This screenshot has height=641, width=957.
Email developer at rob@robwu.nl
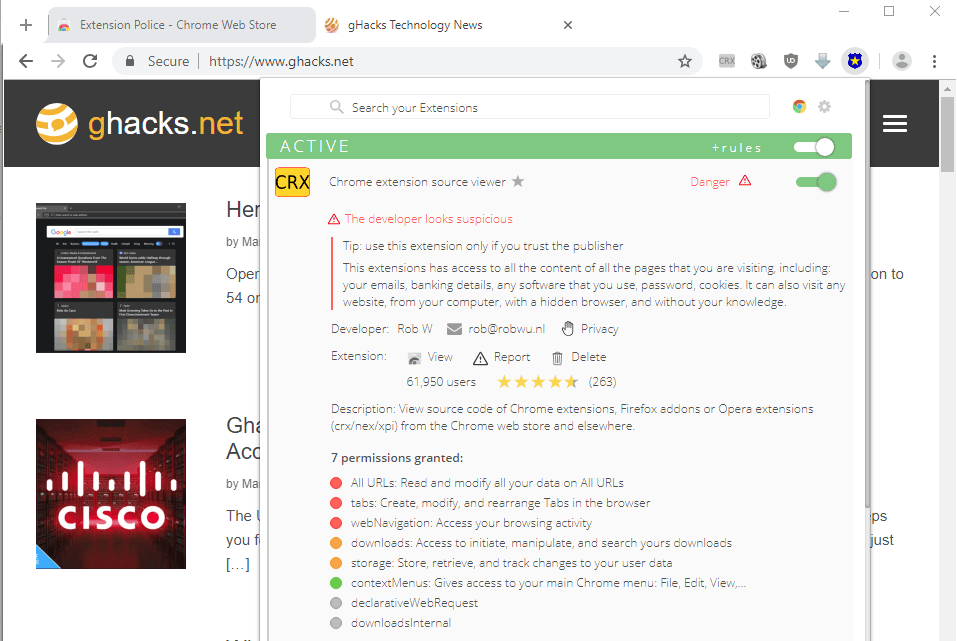507,329
